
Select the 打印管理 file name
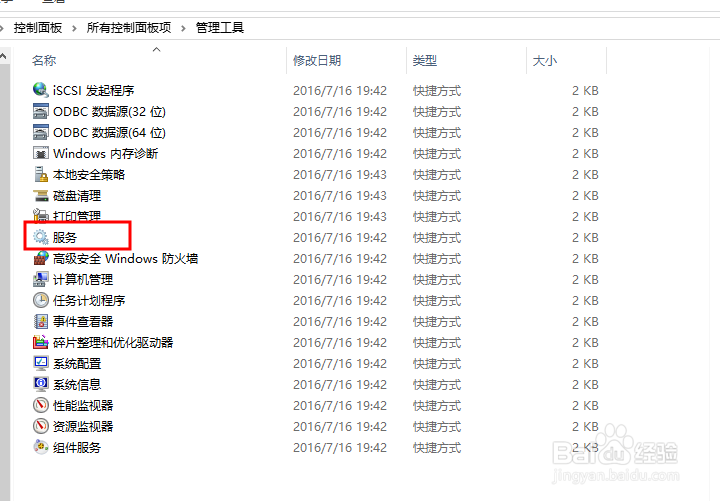click(77, 216)
